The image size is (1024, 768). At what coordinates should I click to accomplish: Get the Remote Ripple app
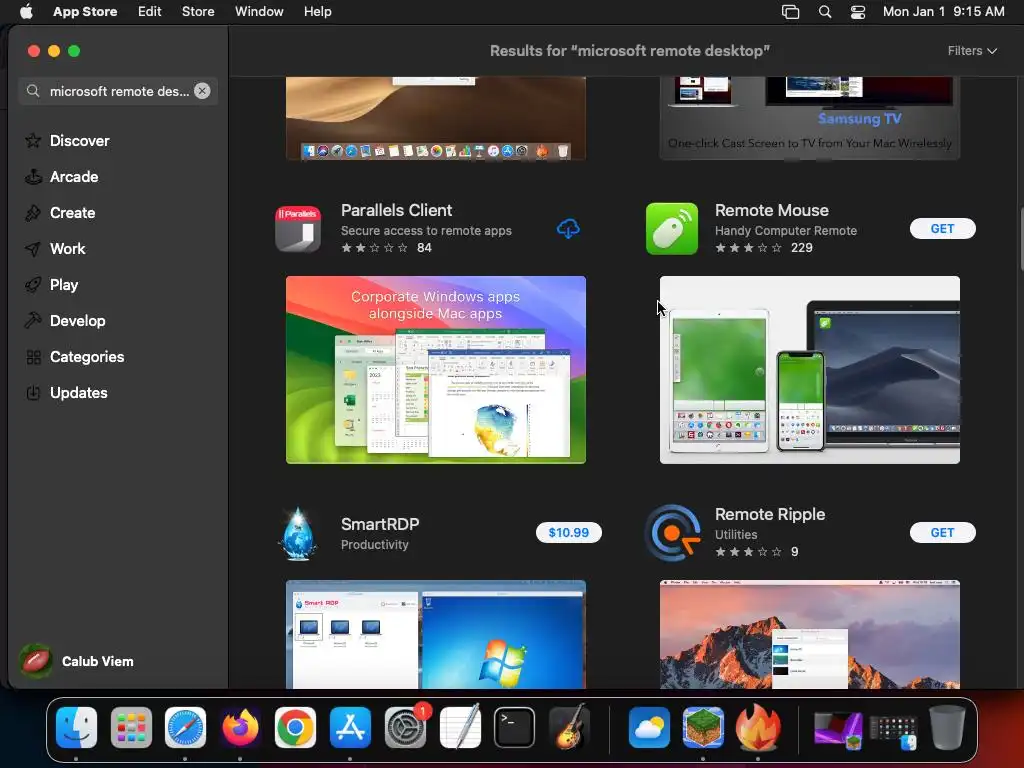click(x=942, y=532)
